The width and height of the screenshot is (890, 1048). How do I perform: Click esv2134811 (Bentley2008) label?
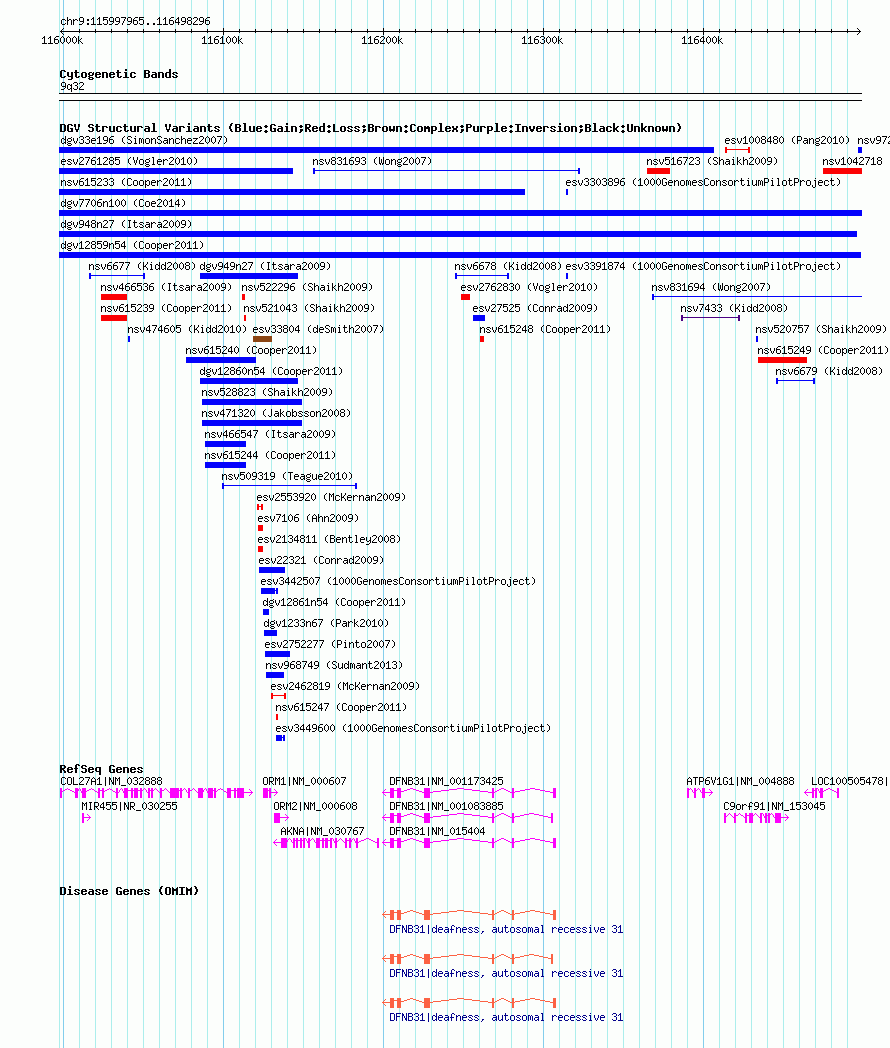(x=329, y=539)
